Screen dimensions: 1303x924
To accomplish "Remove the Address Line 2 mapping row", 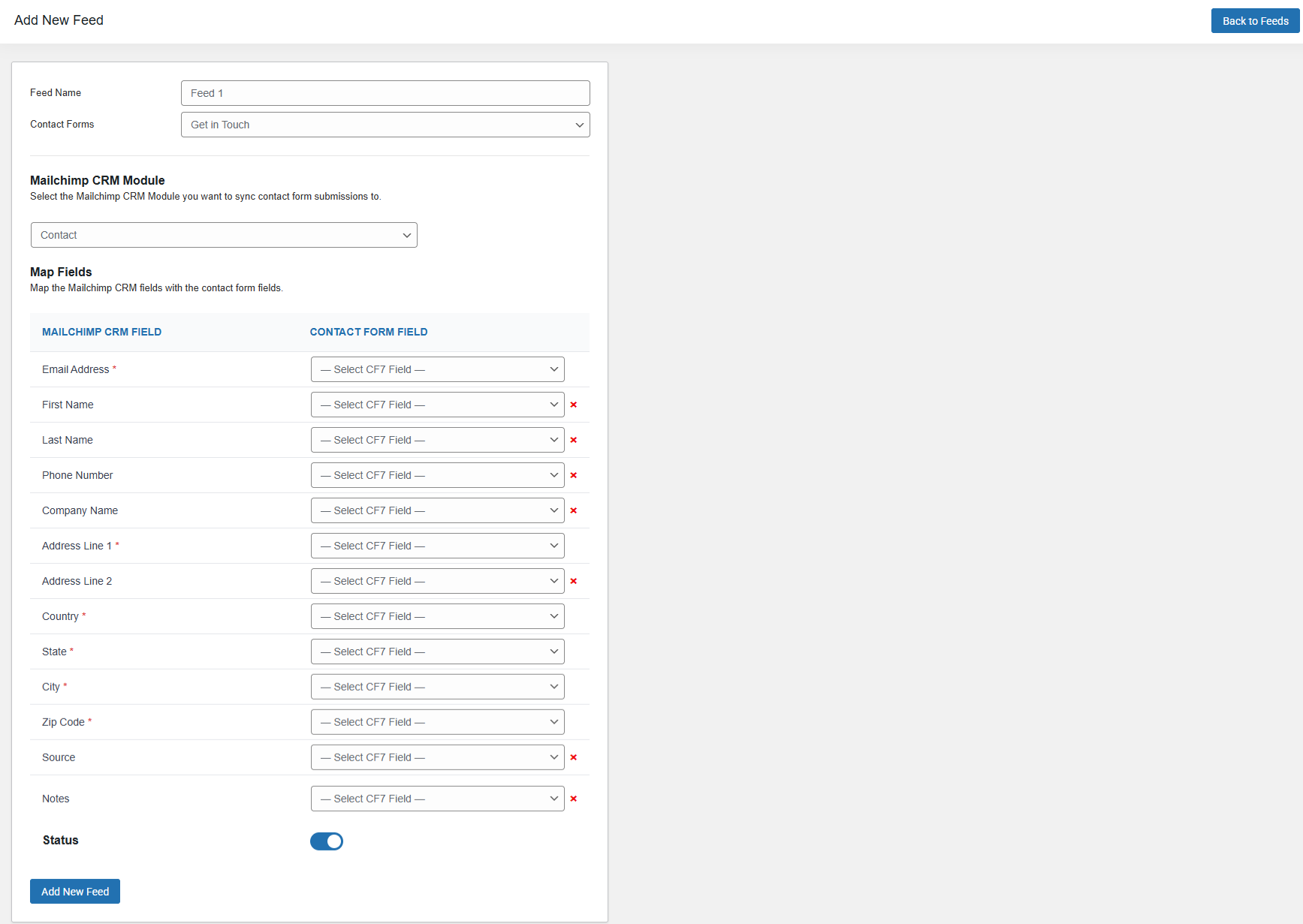I will 574,581.
